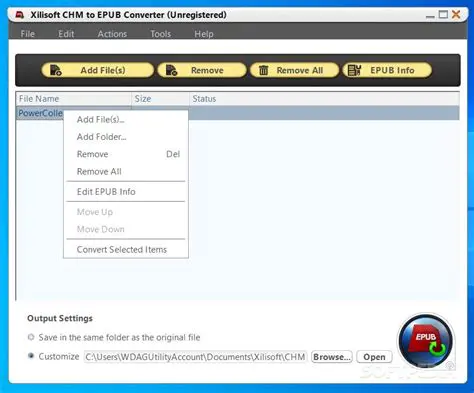Viewport: 474px width, 393px height.
Task: Start conversion with the round EPUB button
Action: (x=426, y=341)
